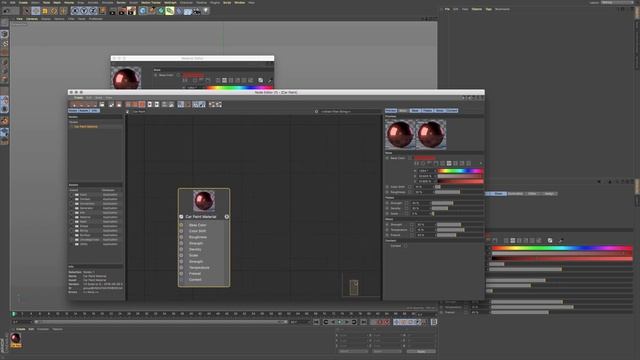Click red Record Active Objects icon
640x360 pixels.
(x=373, y=322)
